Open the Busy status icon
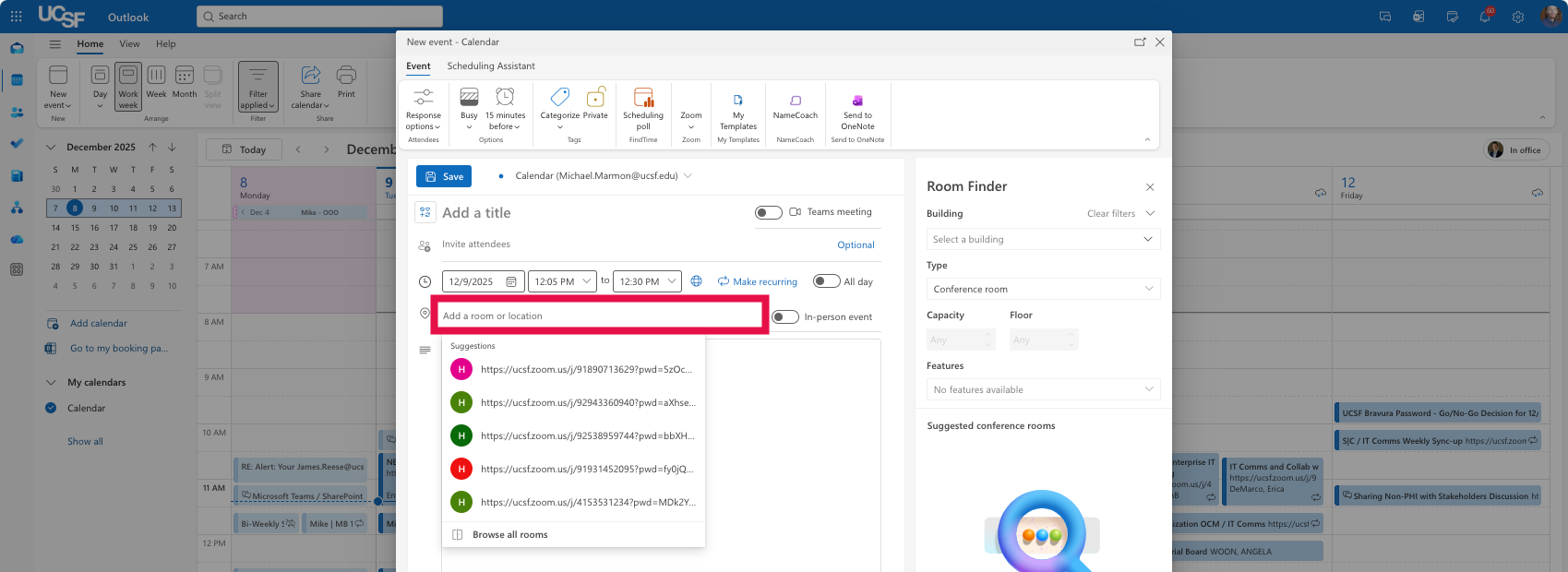 coord(469,97)
